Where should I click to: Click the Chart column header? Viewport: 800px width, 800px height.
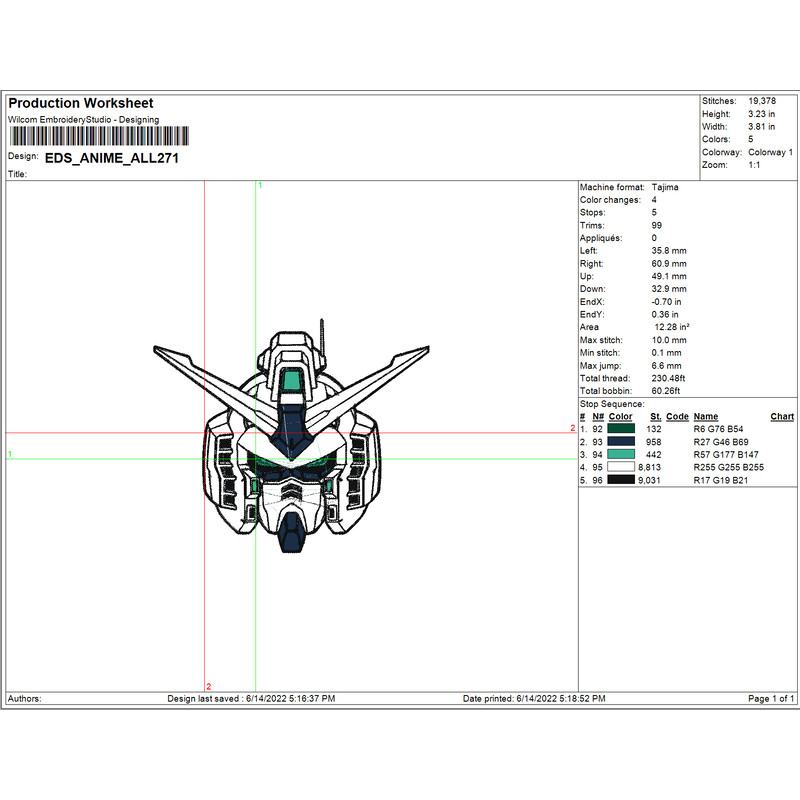781,416
